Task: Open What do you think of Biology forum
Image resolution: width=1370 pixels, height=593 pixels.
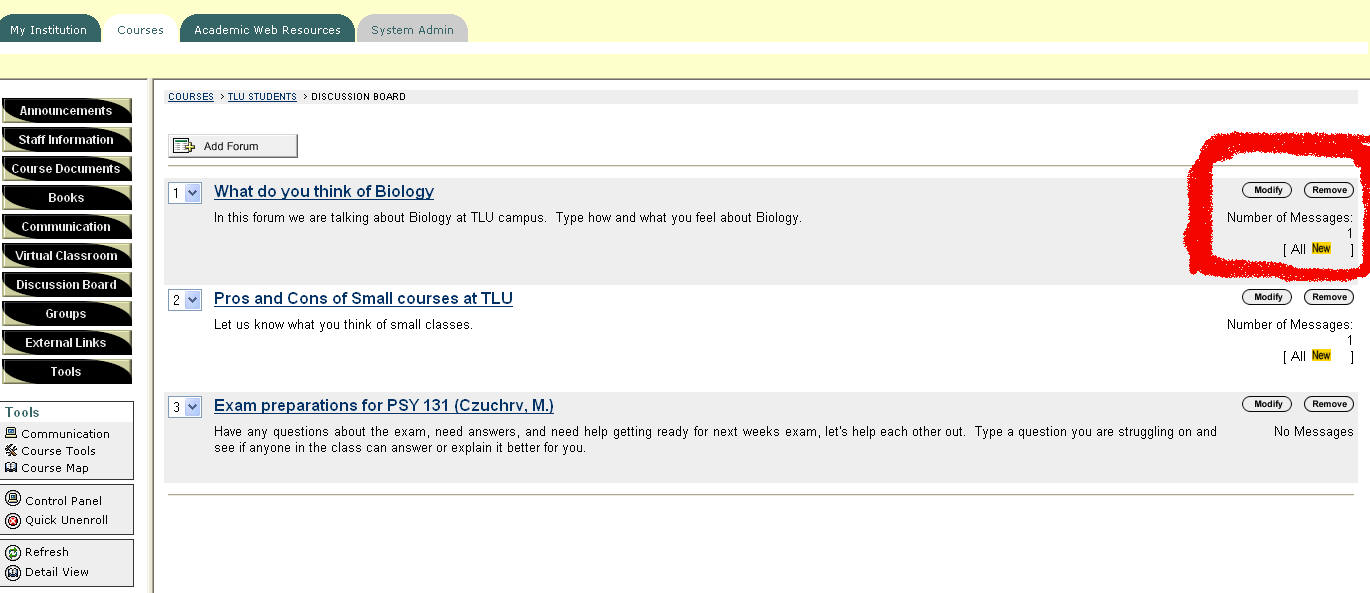Action: 324,191
